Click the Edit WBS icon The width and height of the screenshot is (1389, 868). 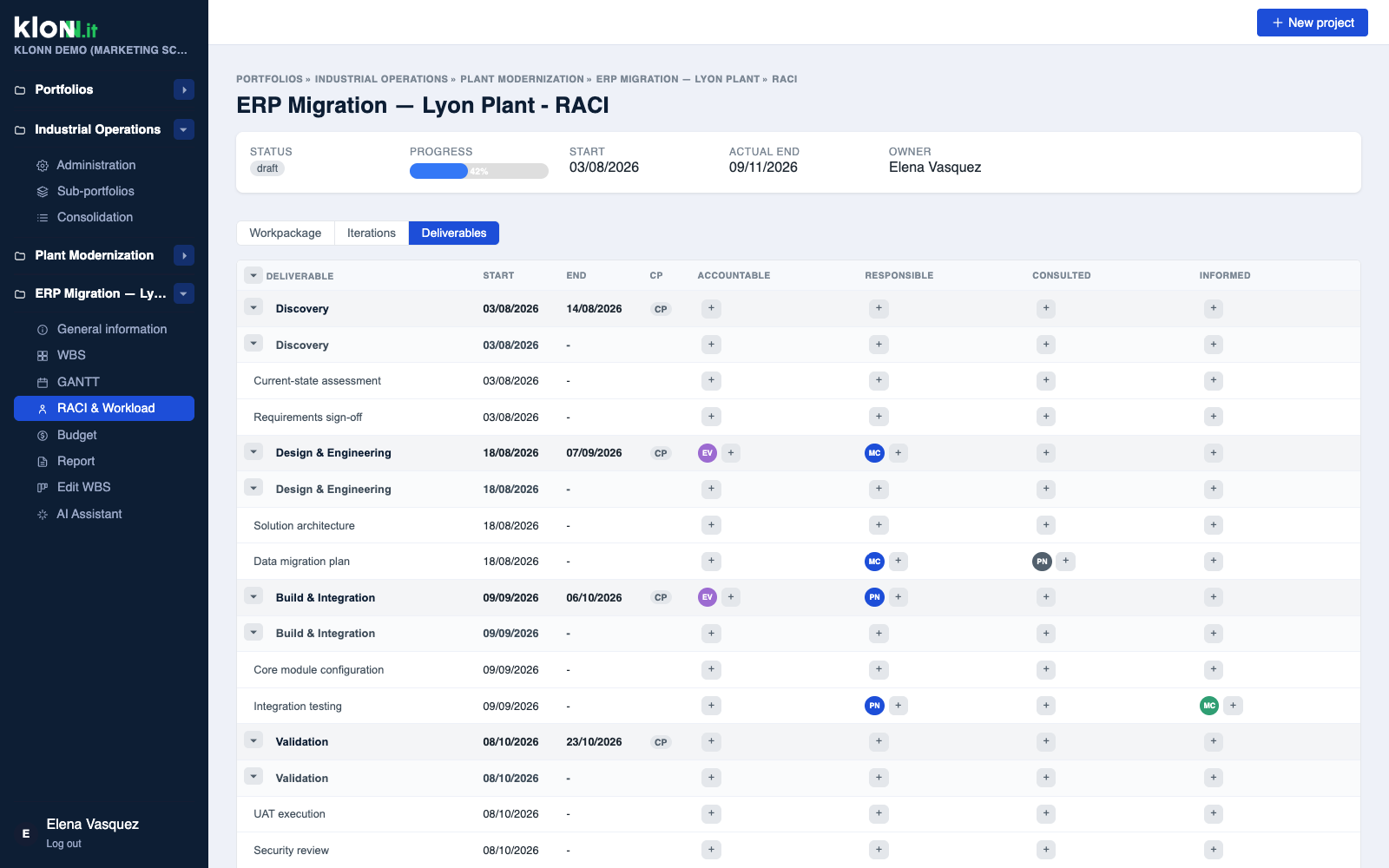tap(42, 488)
